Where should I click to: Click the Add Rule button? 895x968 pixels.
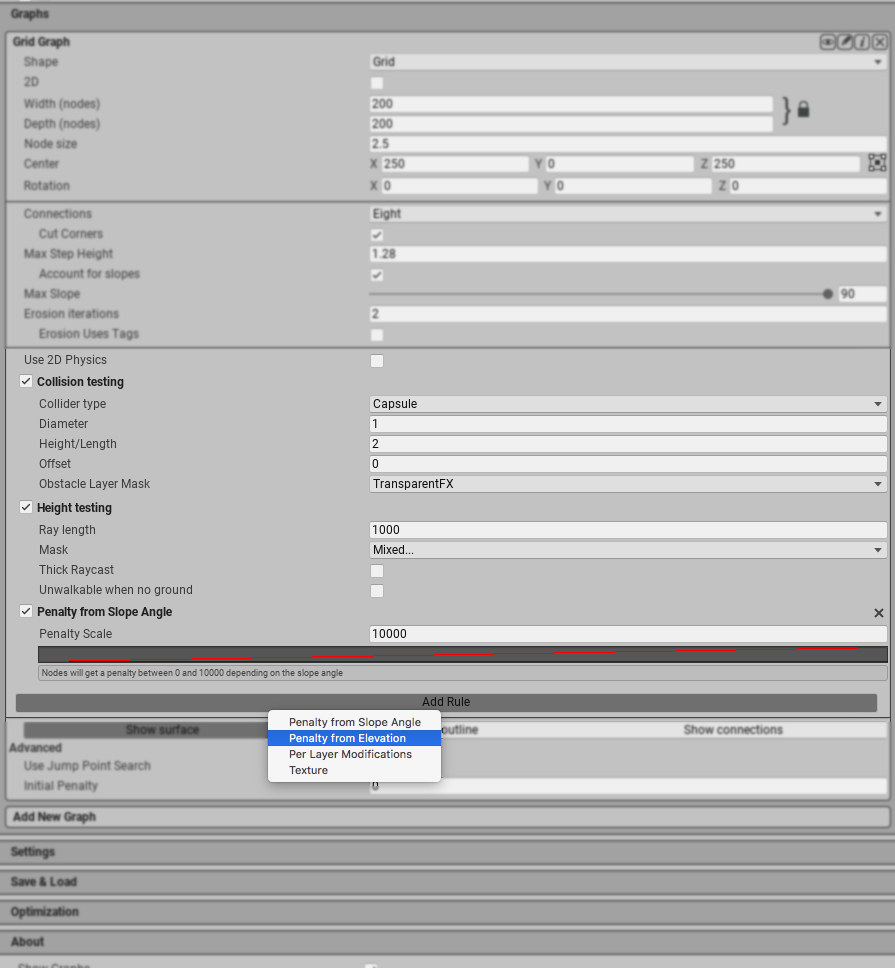446,702
